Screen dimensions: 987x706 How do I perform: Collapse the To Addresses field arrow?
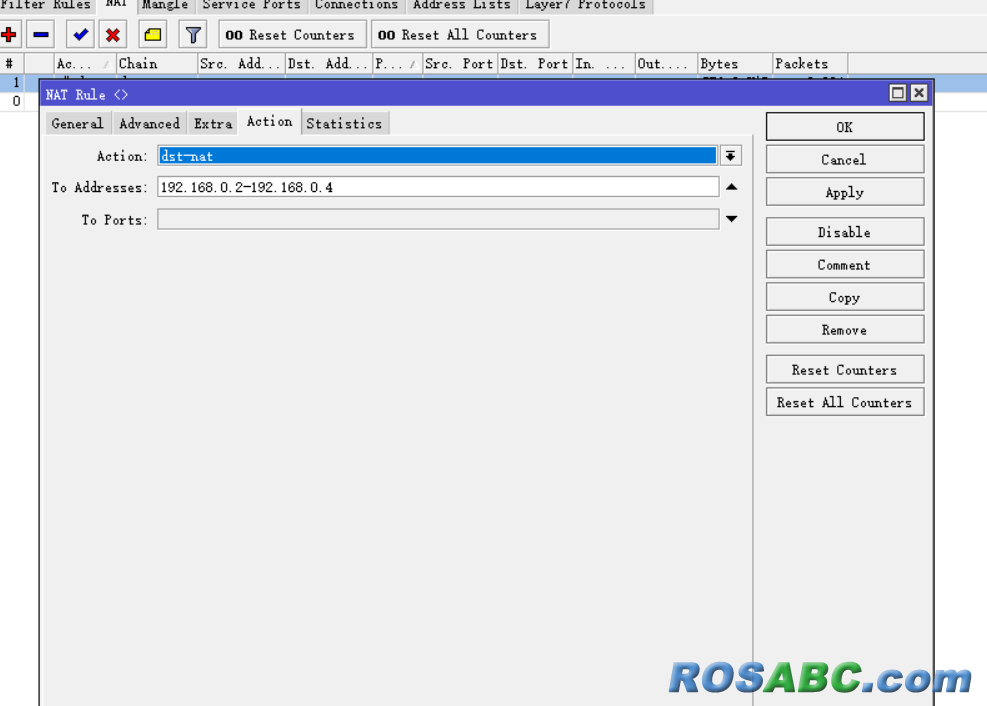point(731,187)
